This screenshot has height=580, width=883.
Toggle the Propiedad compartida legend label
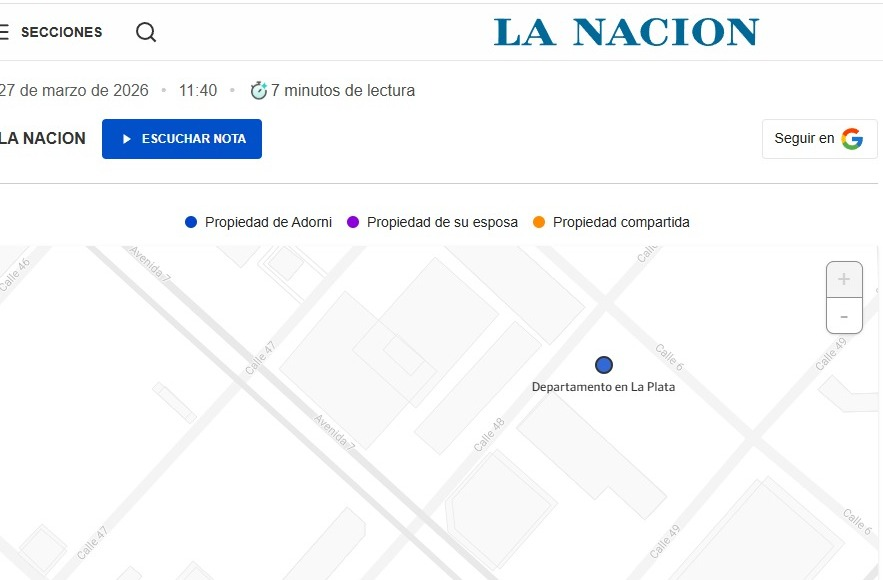[621, 222]
